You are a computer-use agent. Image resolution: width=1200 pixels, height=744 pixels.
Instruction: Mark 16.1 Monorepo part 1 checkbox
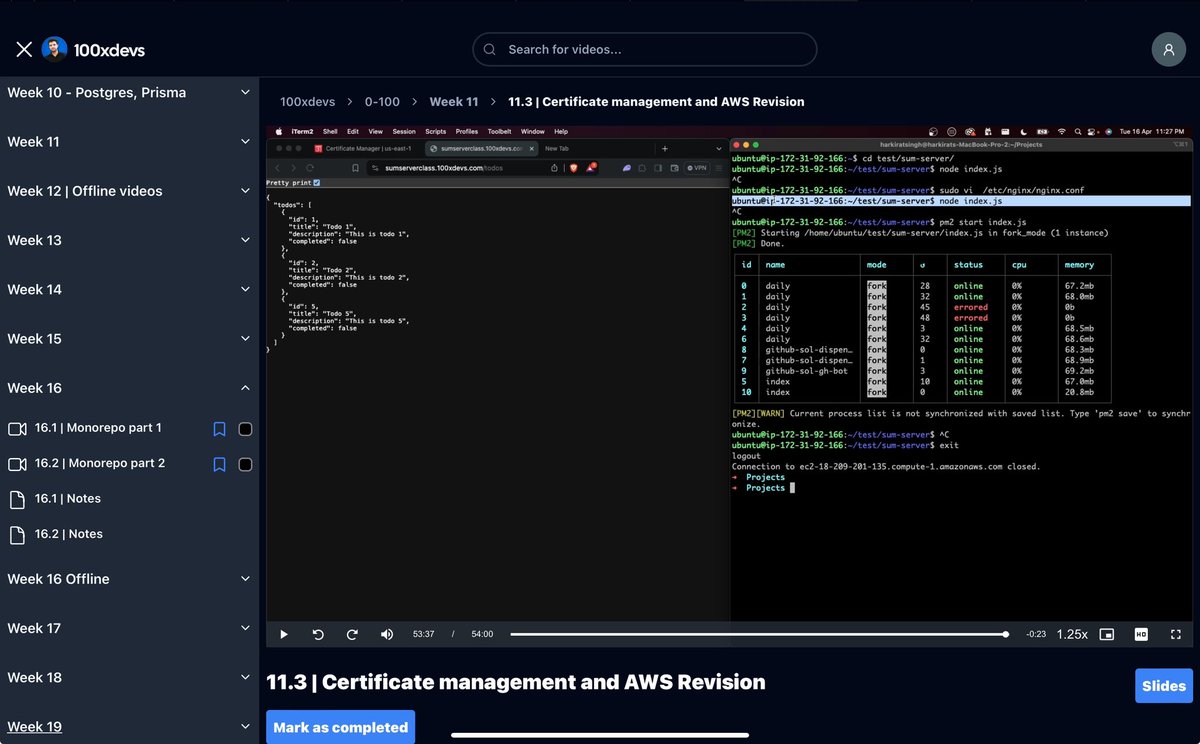click(245, 429)
